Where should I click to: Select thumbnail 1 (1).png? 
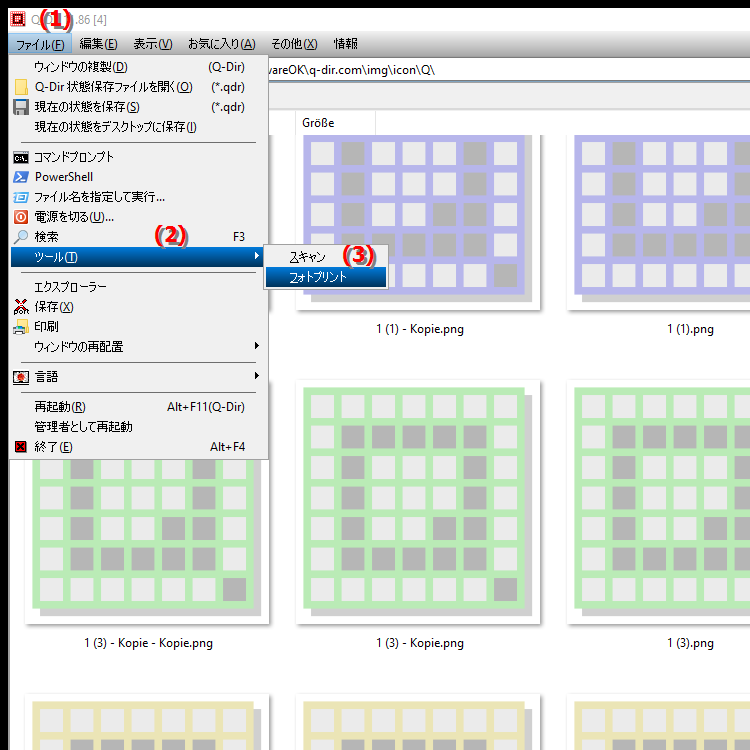click(x=659, y=222)
